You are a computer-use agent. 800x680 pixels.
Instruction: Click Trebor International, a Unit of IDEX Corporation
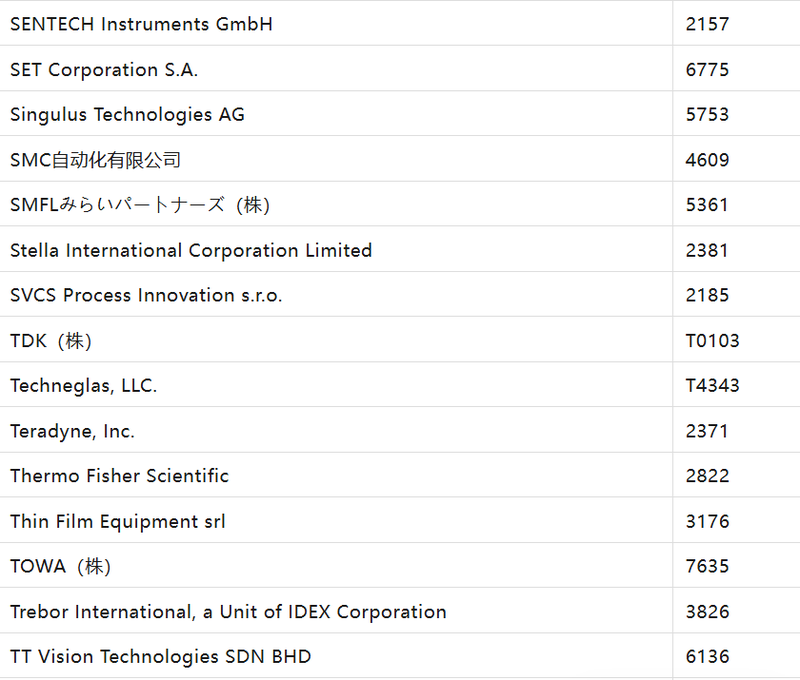[x=228, y=612]
